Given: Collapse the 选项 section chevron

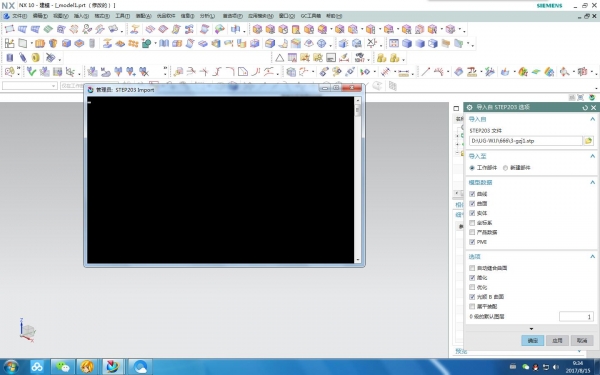Looking at the screenshot, I should (592, 256).
